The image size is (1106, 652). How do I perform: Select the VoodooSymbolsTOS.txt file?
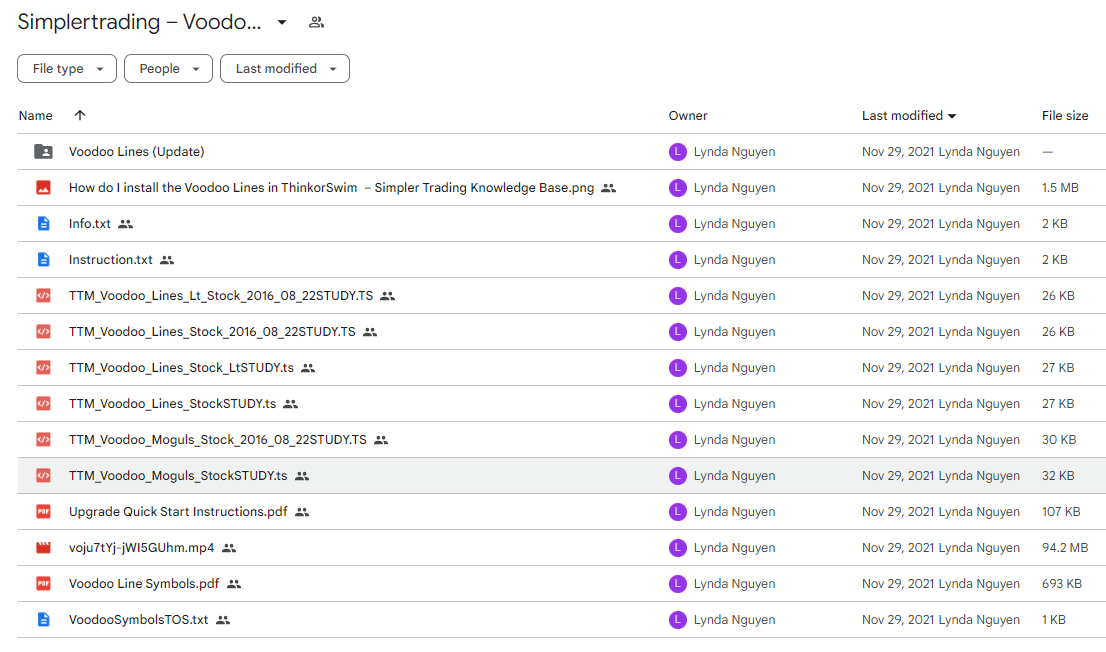138,620
